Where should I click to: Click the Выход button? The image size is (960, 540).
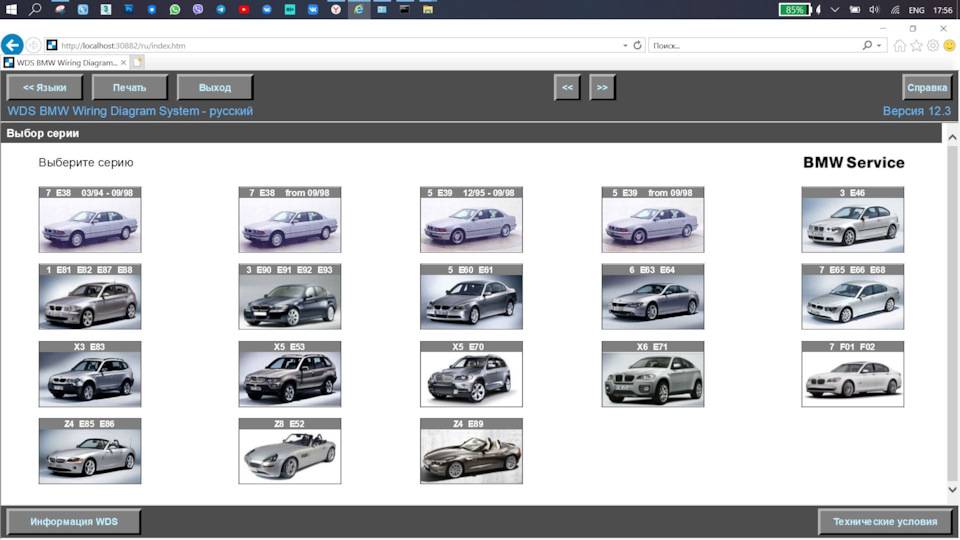tap(215, 88)
